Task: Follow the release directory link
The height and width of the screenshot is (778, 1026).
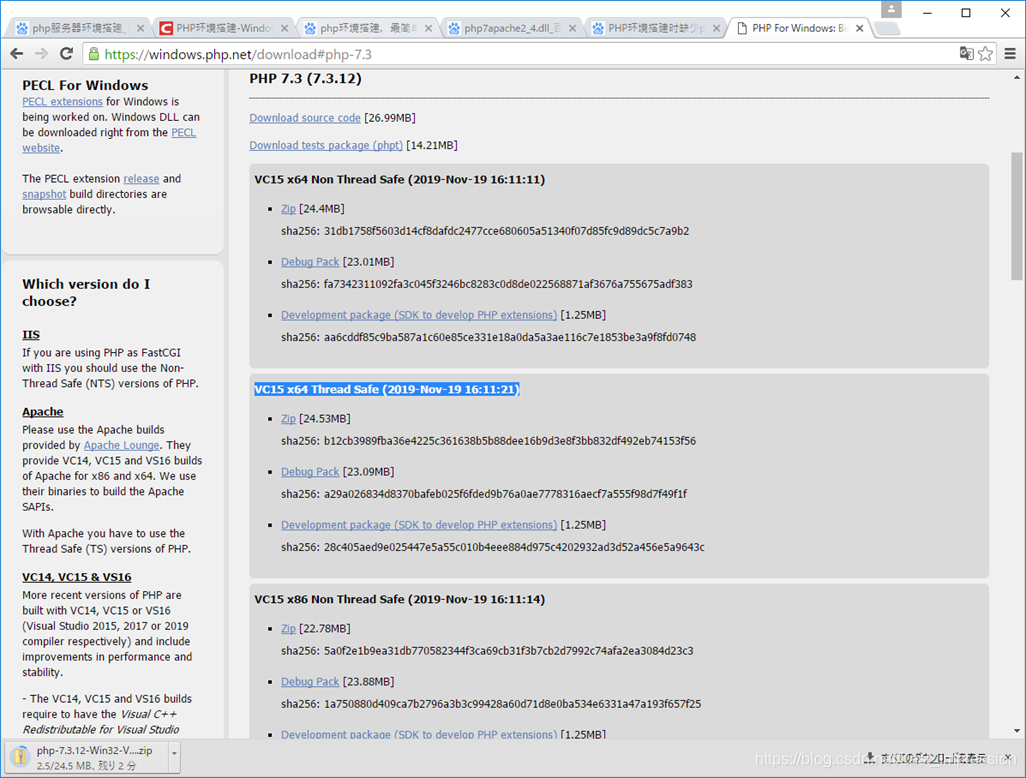Action: tap(141, 179)
